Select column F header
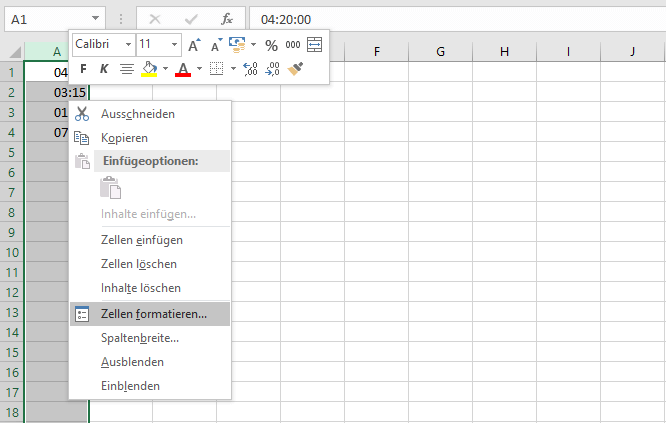The width and height of the screenshot is (666, 423). click(376, 52)
